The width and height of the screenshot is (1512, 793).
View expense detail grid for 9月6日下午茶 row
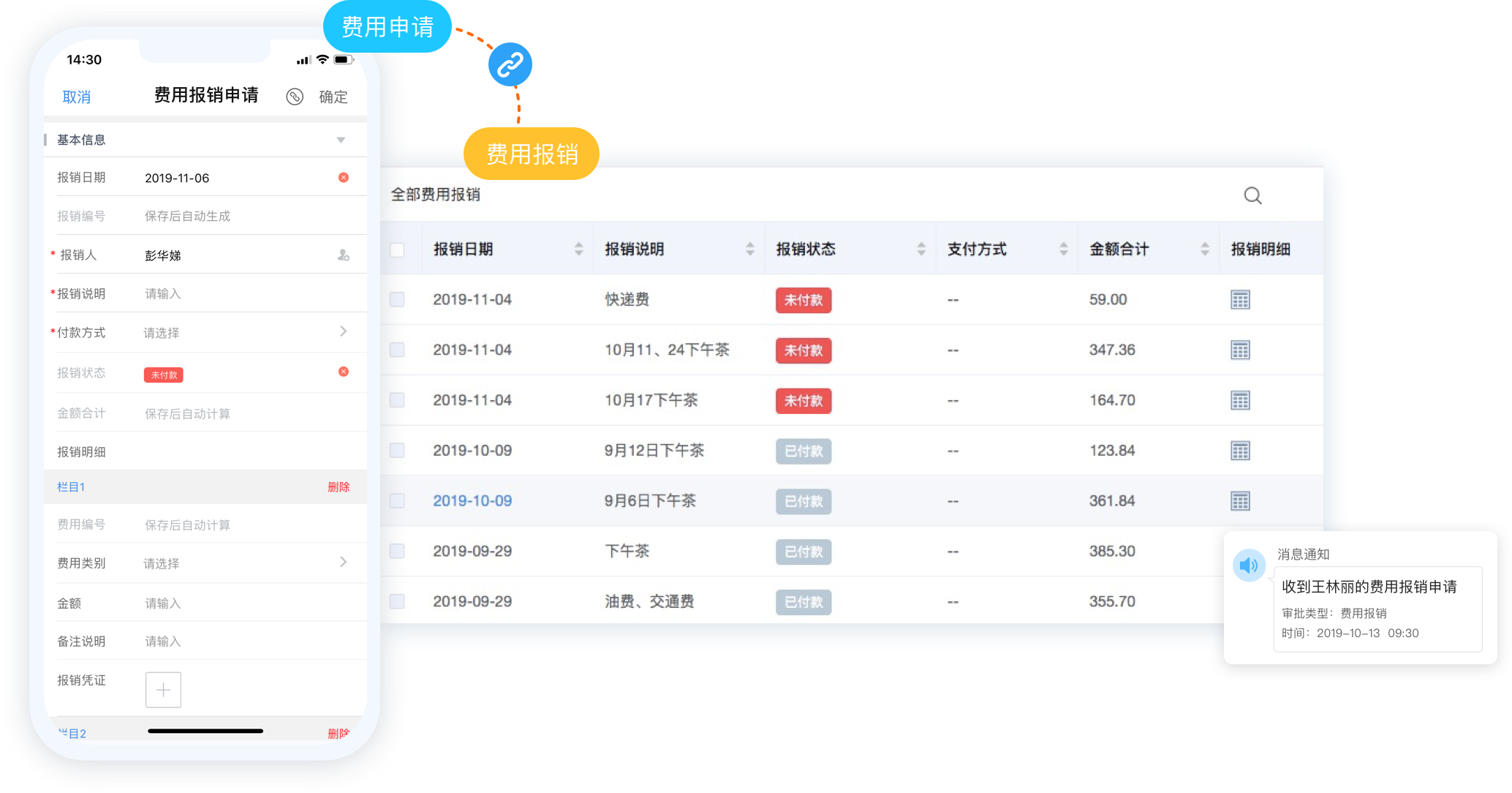[1241, 500]
